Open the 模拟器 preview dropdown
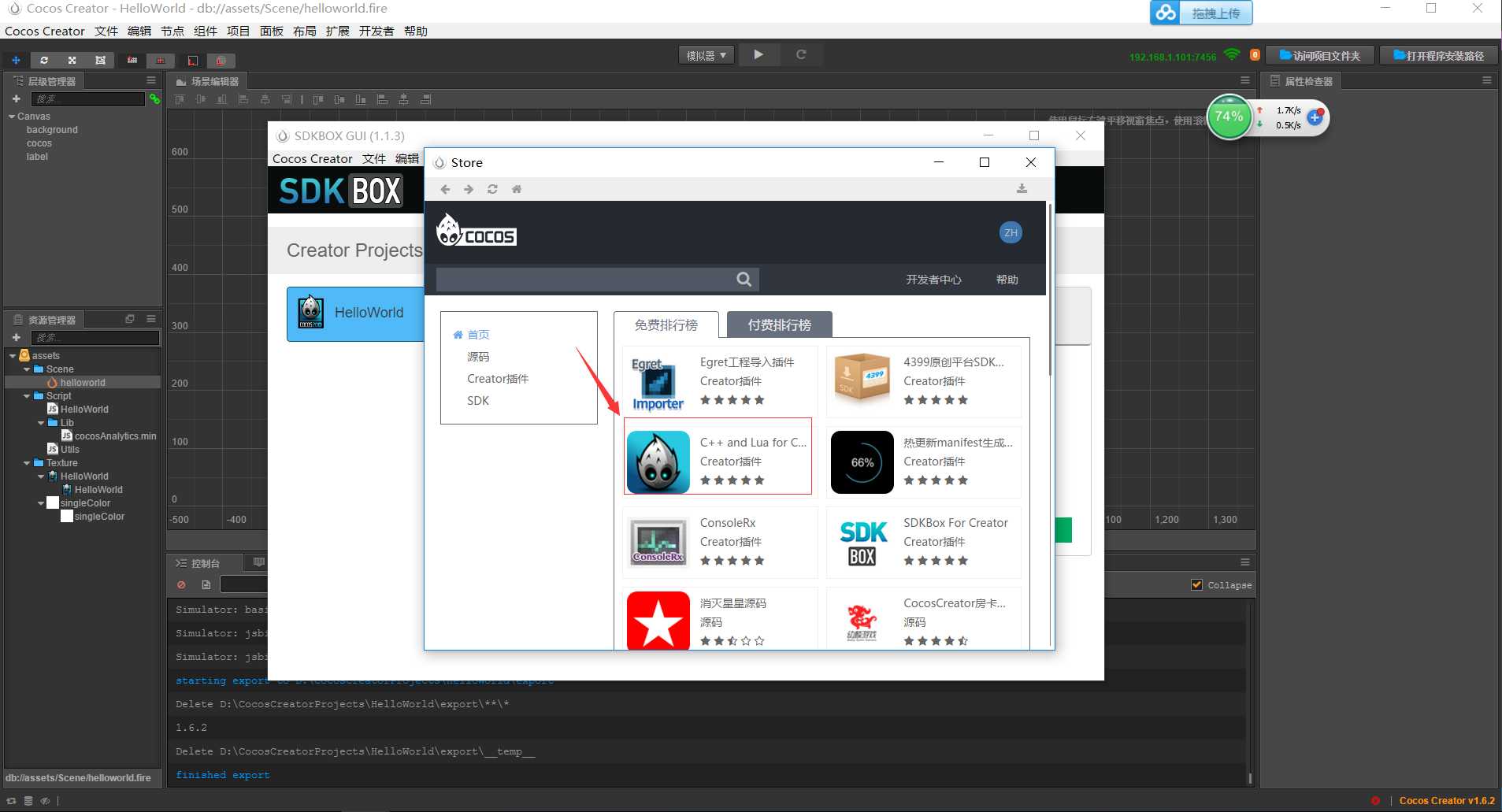 coord(706,55)
